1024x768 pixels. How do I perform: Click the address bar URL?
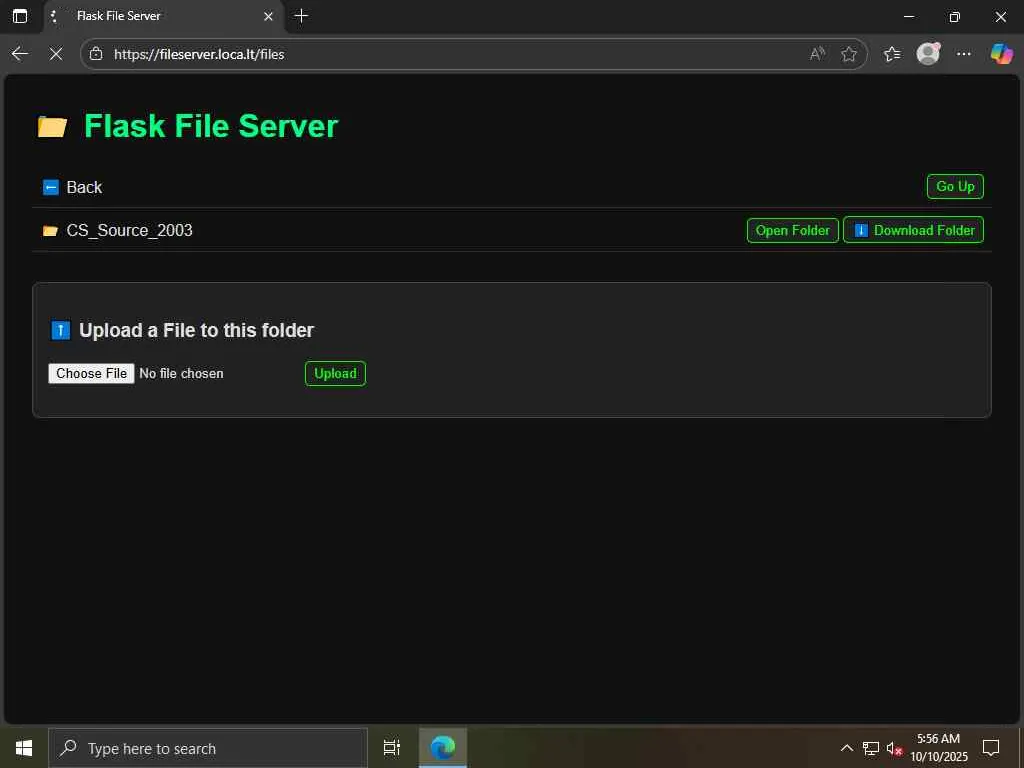point(199,54)
